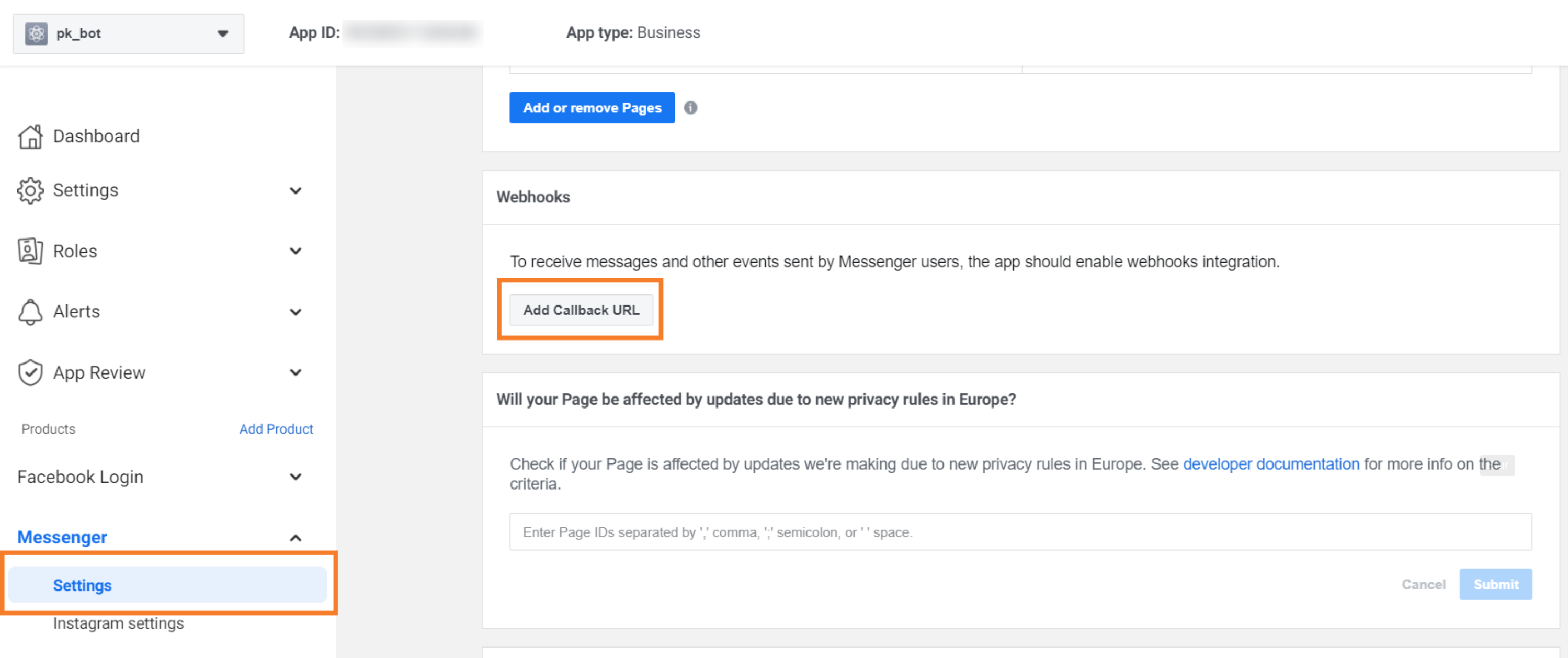
Task: Expand the Roles section chevron
Action: [296, 251]
